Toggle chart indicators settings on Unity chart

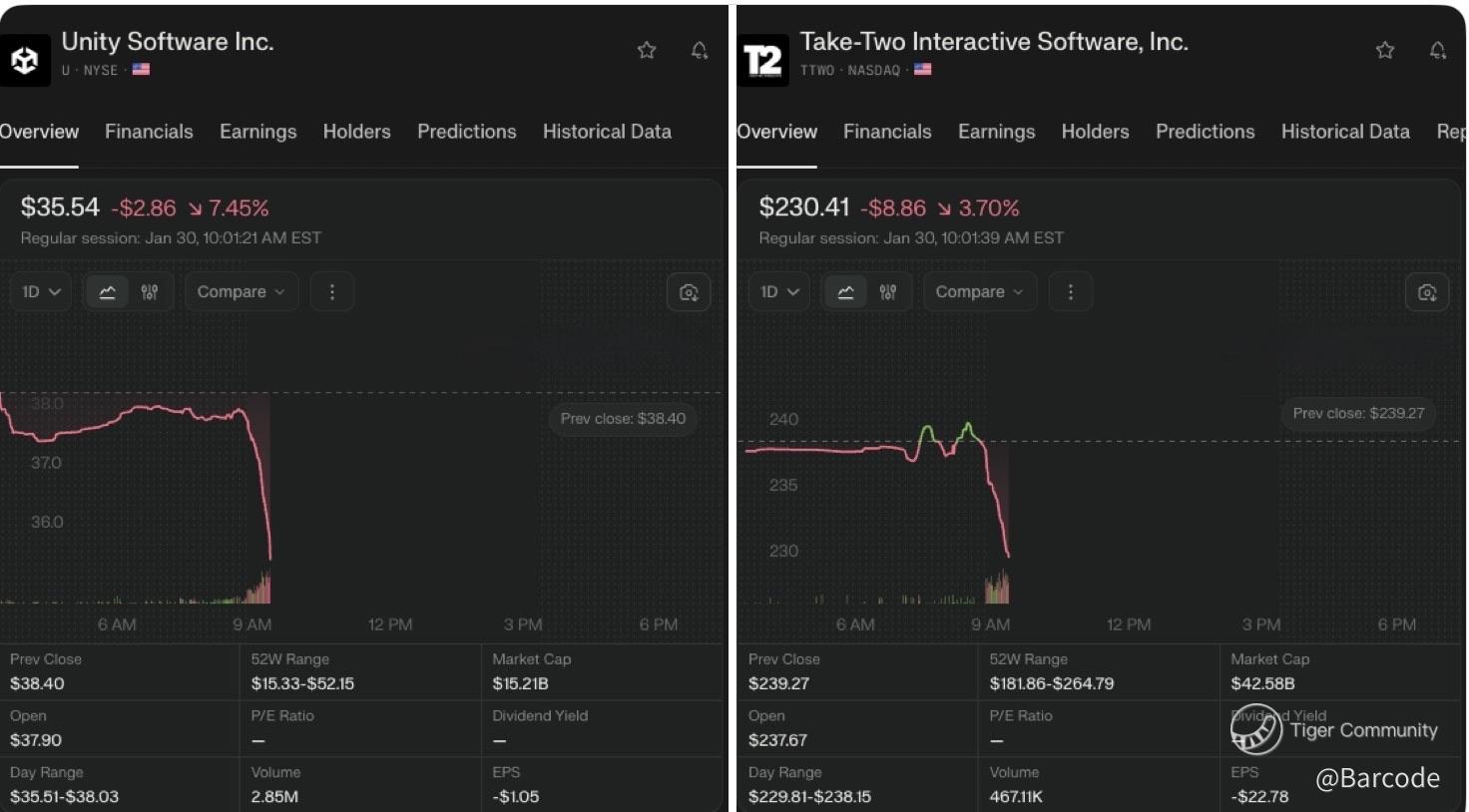[150, 292]
